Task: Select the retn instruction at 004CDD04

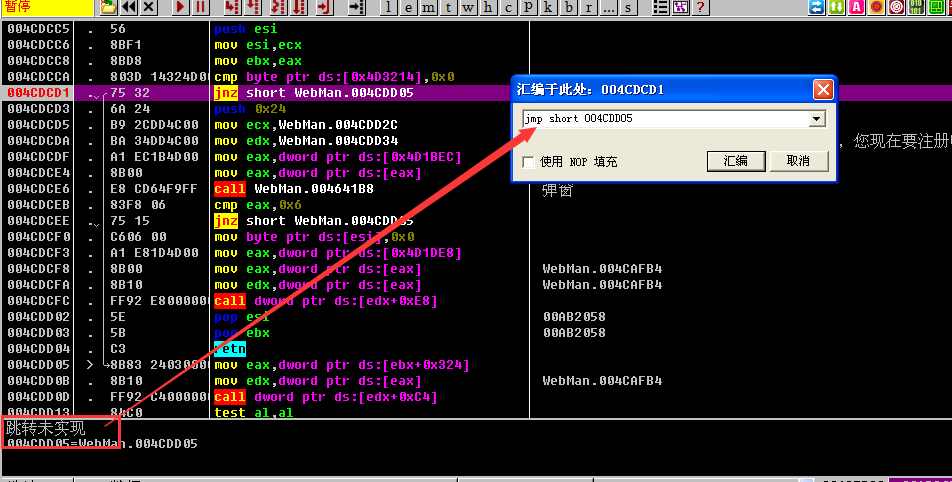Action: (230, 348)
